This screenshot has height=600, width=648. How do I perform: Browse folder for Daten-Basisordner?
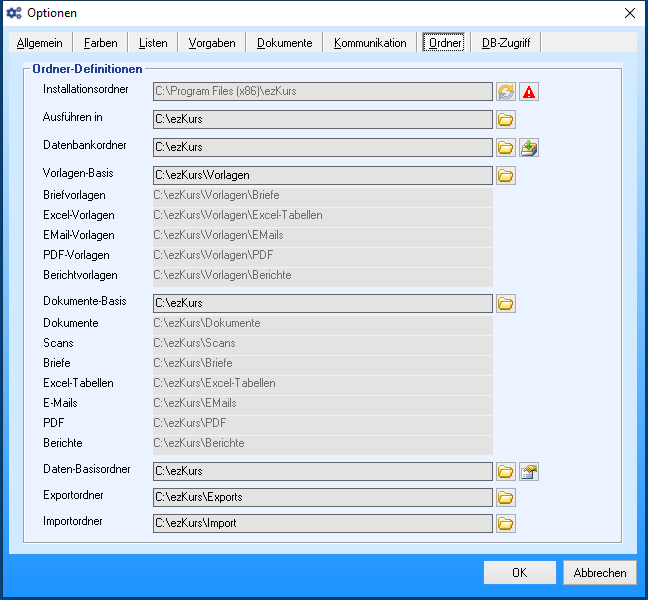(x=506, y=471)
